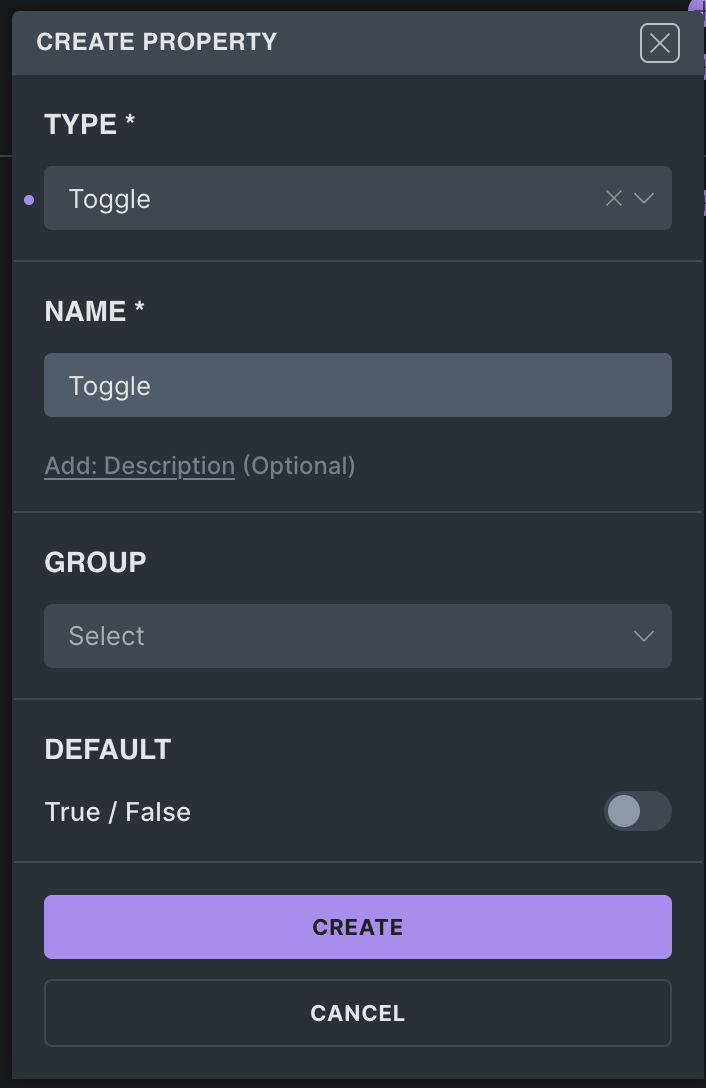Expand the Type dropdown chevron
The height and width of the screenshot is (1088, 706).
tap(644, 198)
